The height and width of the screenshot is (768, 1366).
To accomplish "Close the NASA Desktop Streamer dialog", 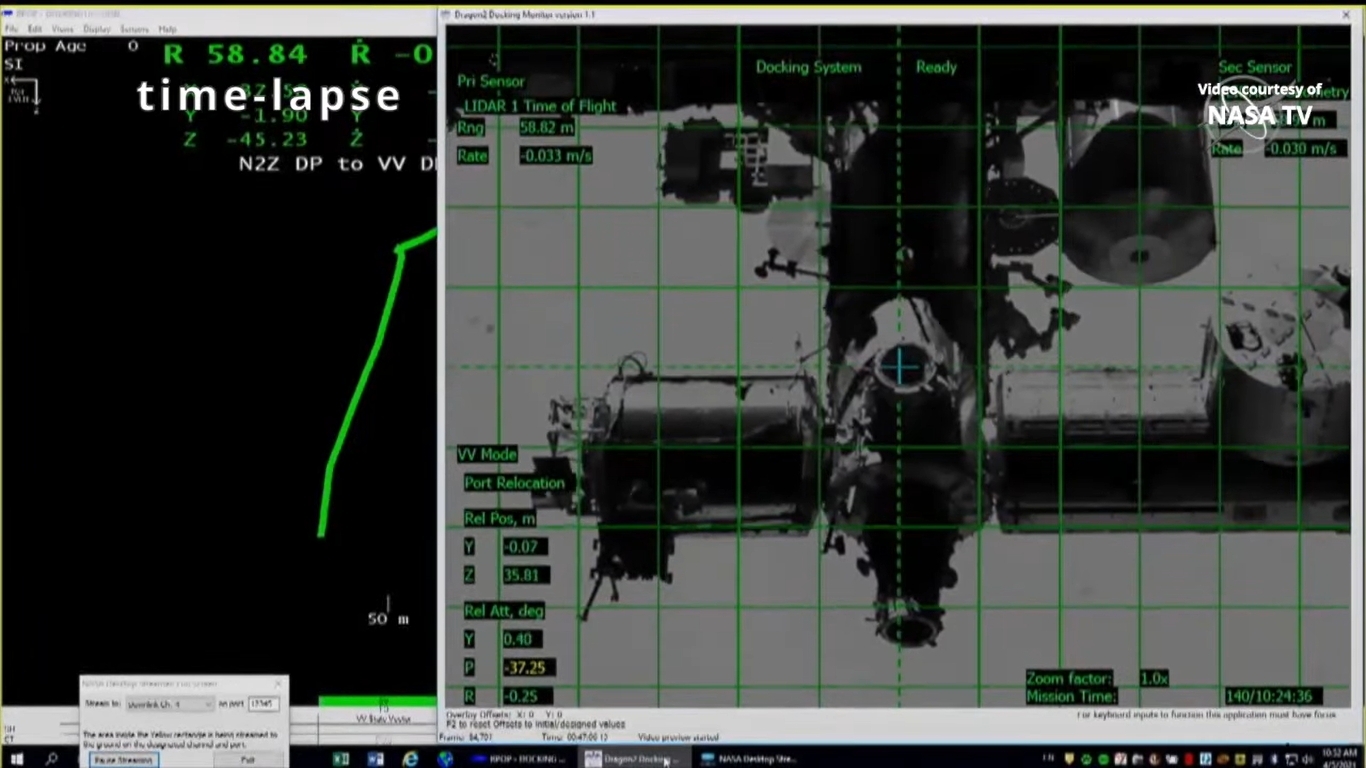I will (x=277, y=684).
